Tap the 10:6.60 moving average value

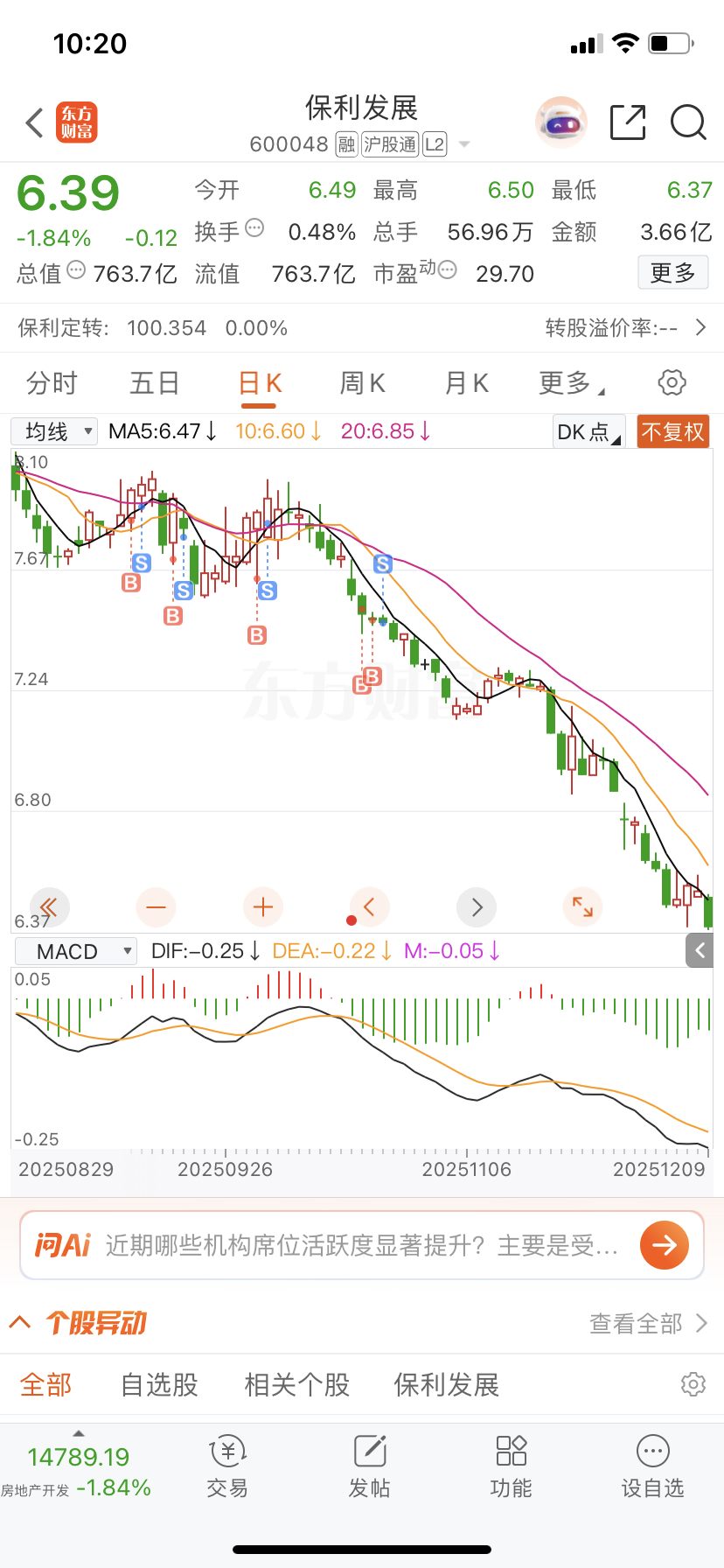coord(278,431)
